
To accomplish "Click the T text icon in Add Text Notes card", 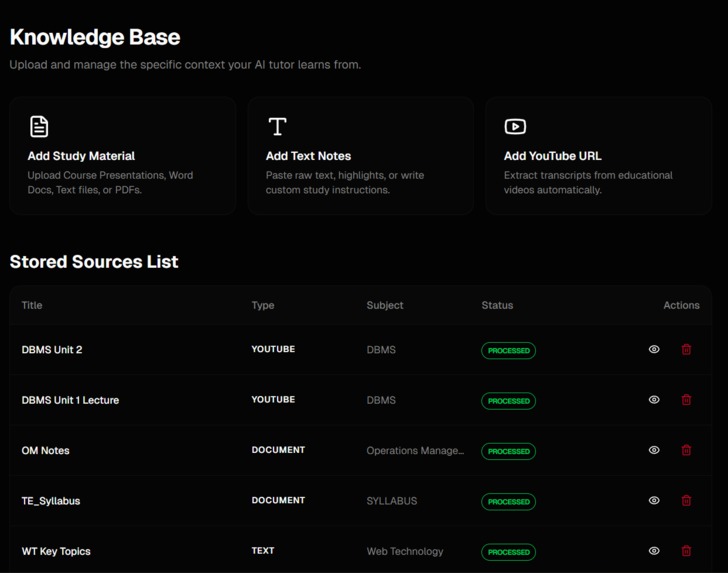I will (278, 126).
